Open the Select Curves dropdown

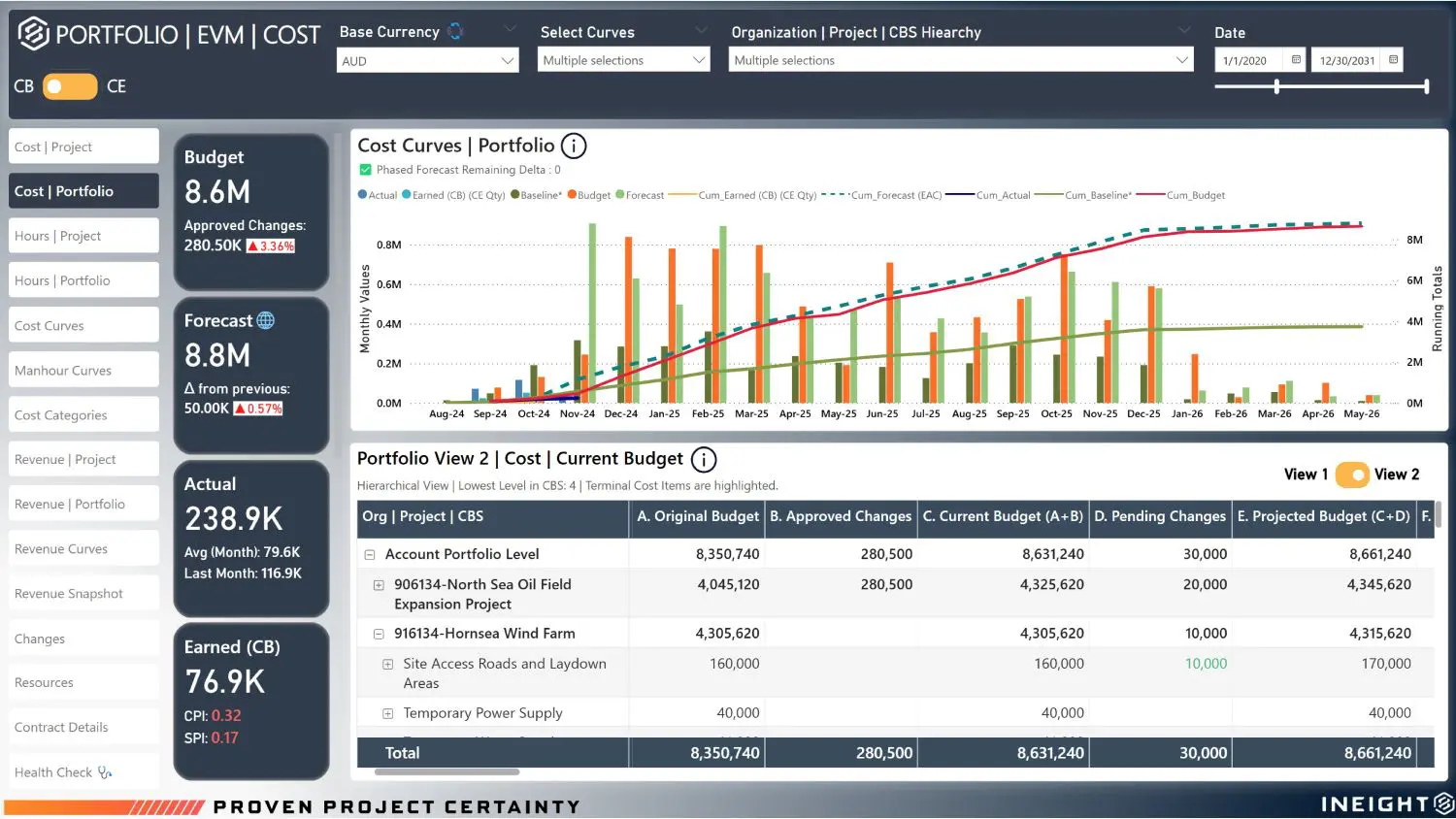624,60
